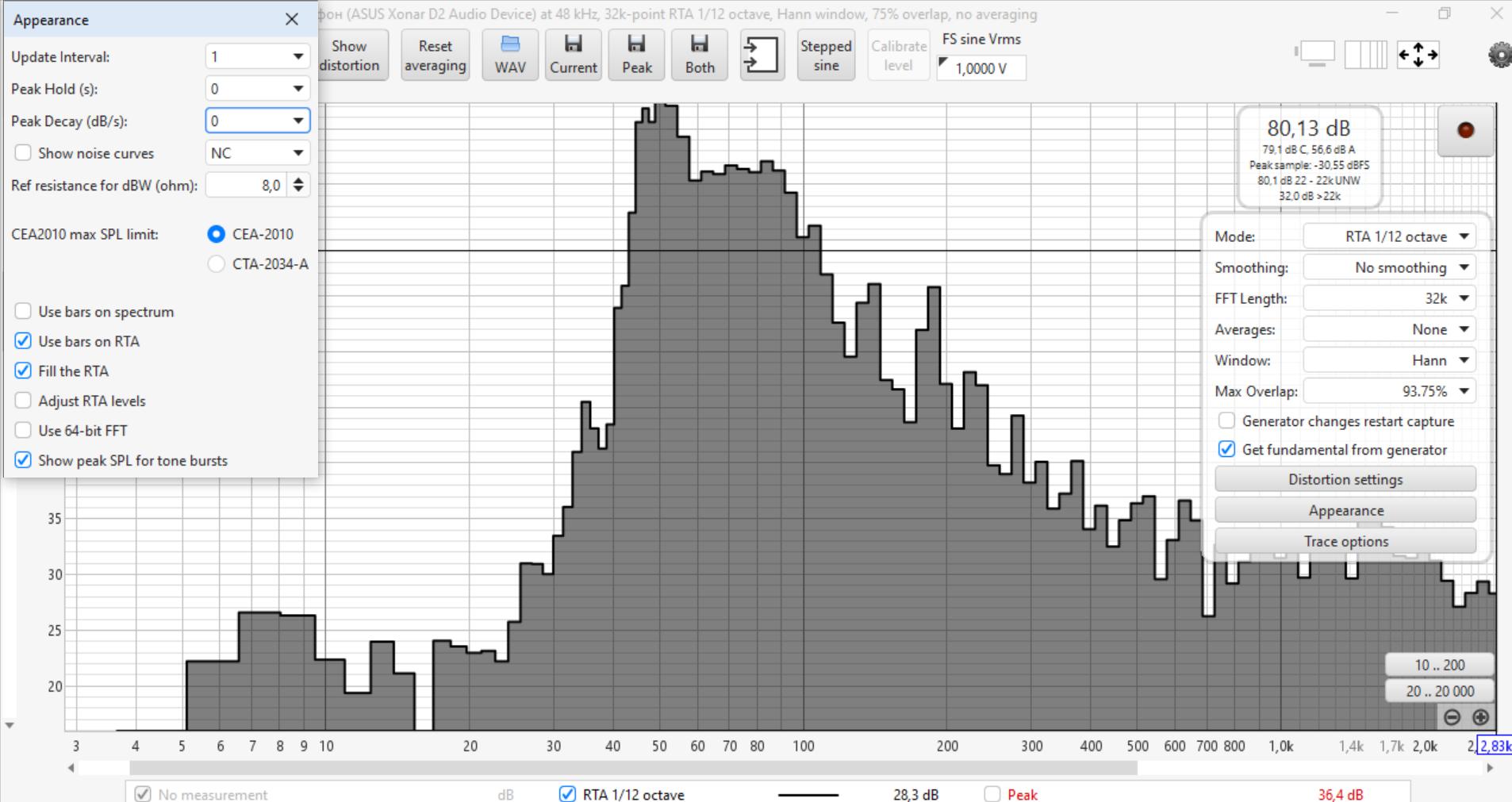Save Peak trace with disk icon
This screenshot has width=1512, height=802.
(636, 55)
